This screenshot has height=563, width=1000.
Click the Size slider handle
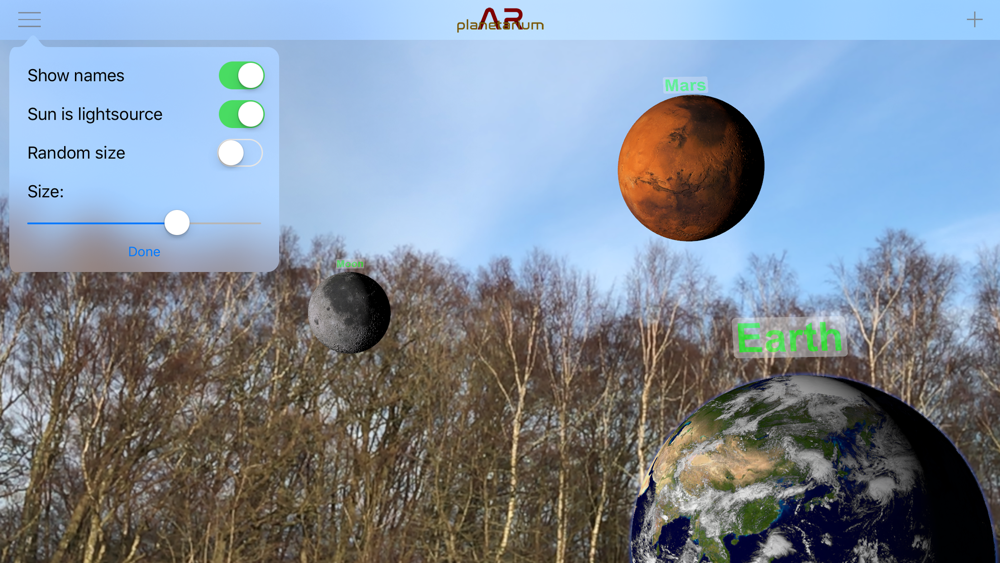(177, 223)
